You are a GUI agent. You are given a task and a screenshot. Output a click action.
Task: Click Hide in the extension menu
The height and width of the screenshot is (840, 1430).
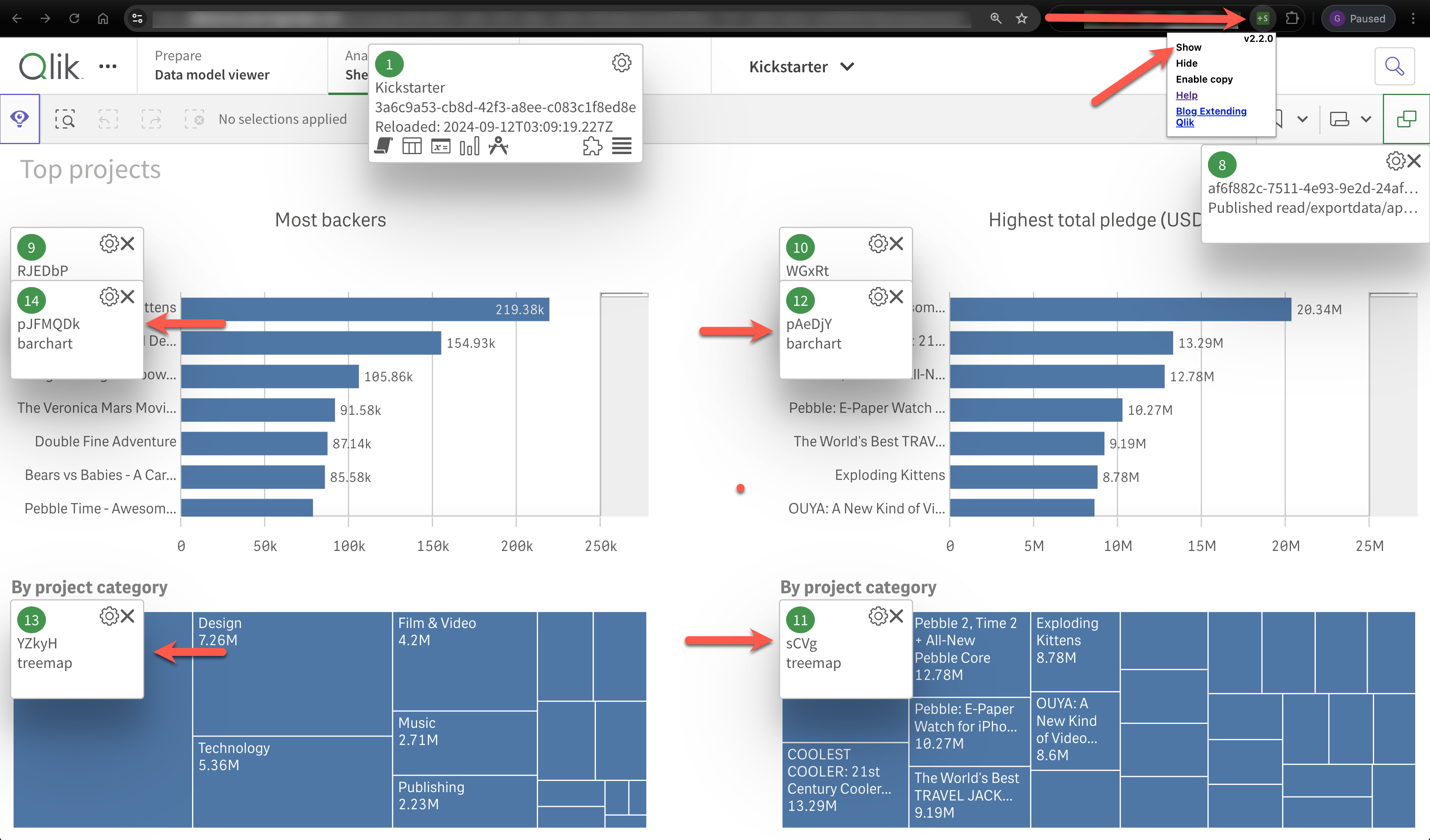tap(1186, 63)
